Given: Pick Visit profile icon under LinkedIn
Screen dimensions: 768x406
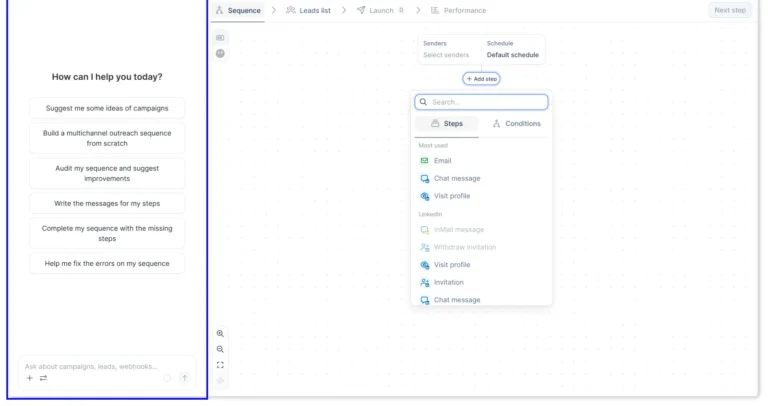Looking at the screenshot, I should [x=425, y=265].
